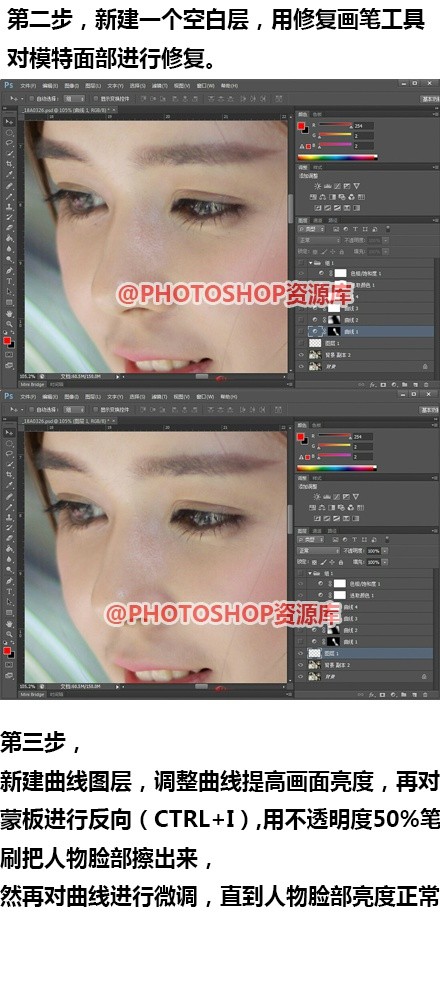Select the Crop tool in lower Photoshop window
This screenshot has height=1000, width=440.
click(9, 474)
